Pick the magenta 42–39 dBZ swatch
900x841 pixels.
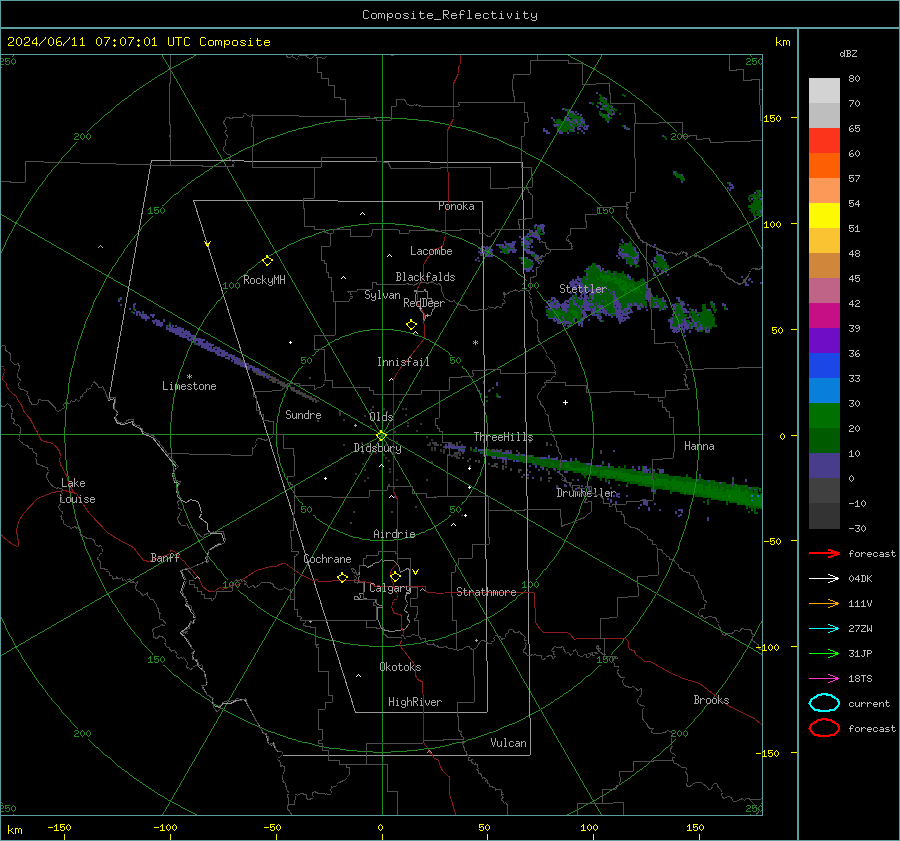point(824,316)
